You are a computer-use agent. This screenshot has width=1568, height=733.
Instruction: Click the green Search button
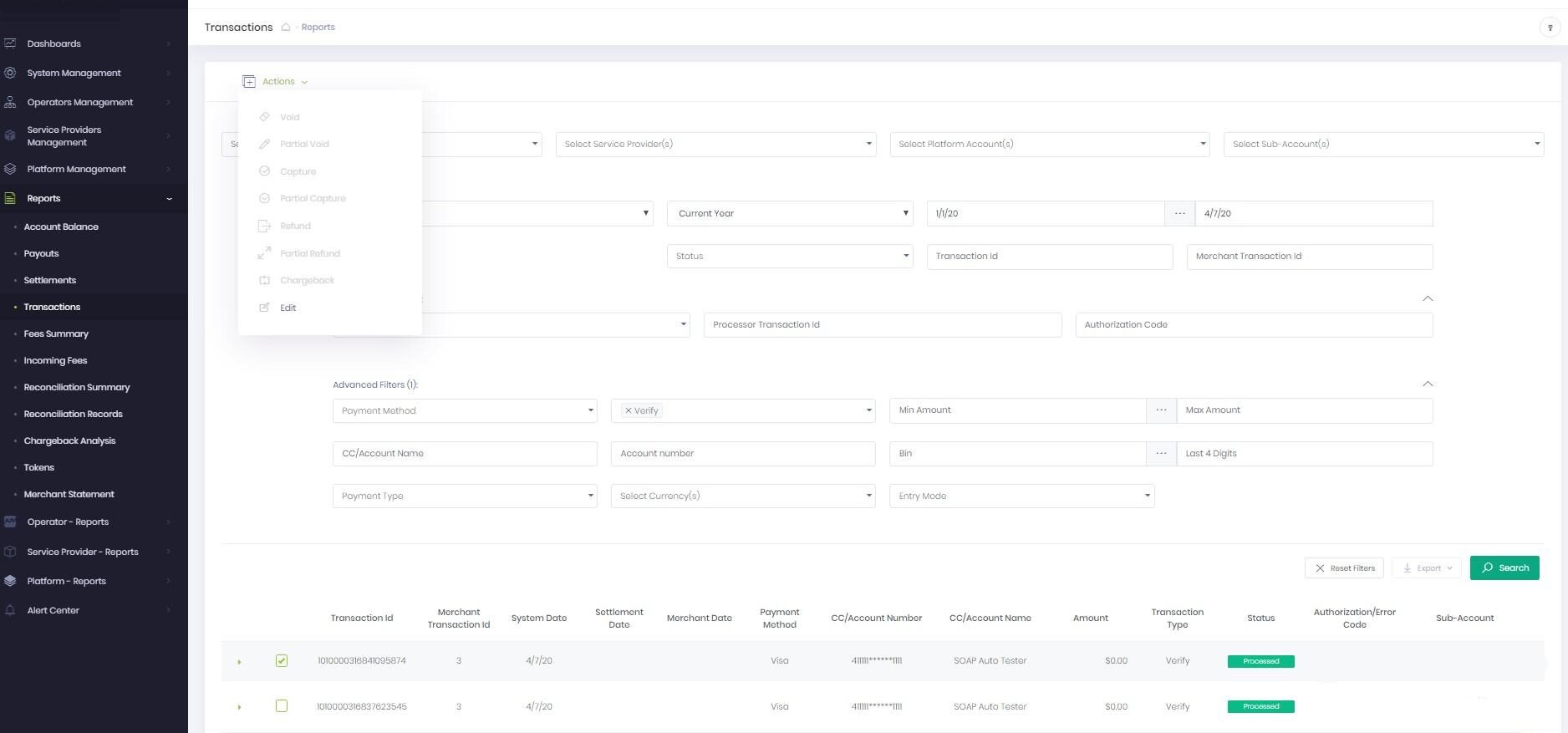coord(1504,568)
